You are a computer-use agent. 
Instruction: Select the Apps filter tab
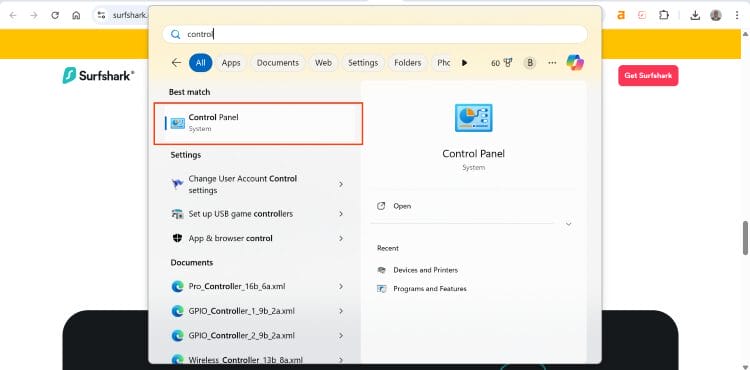click(x=231, y=63)
